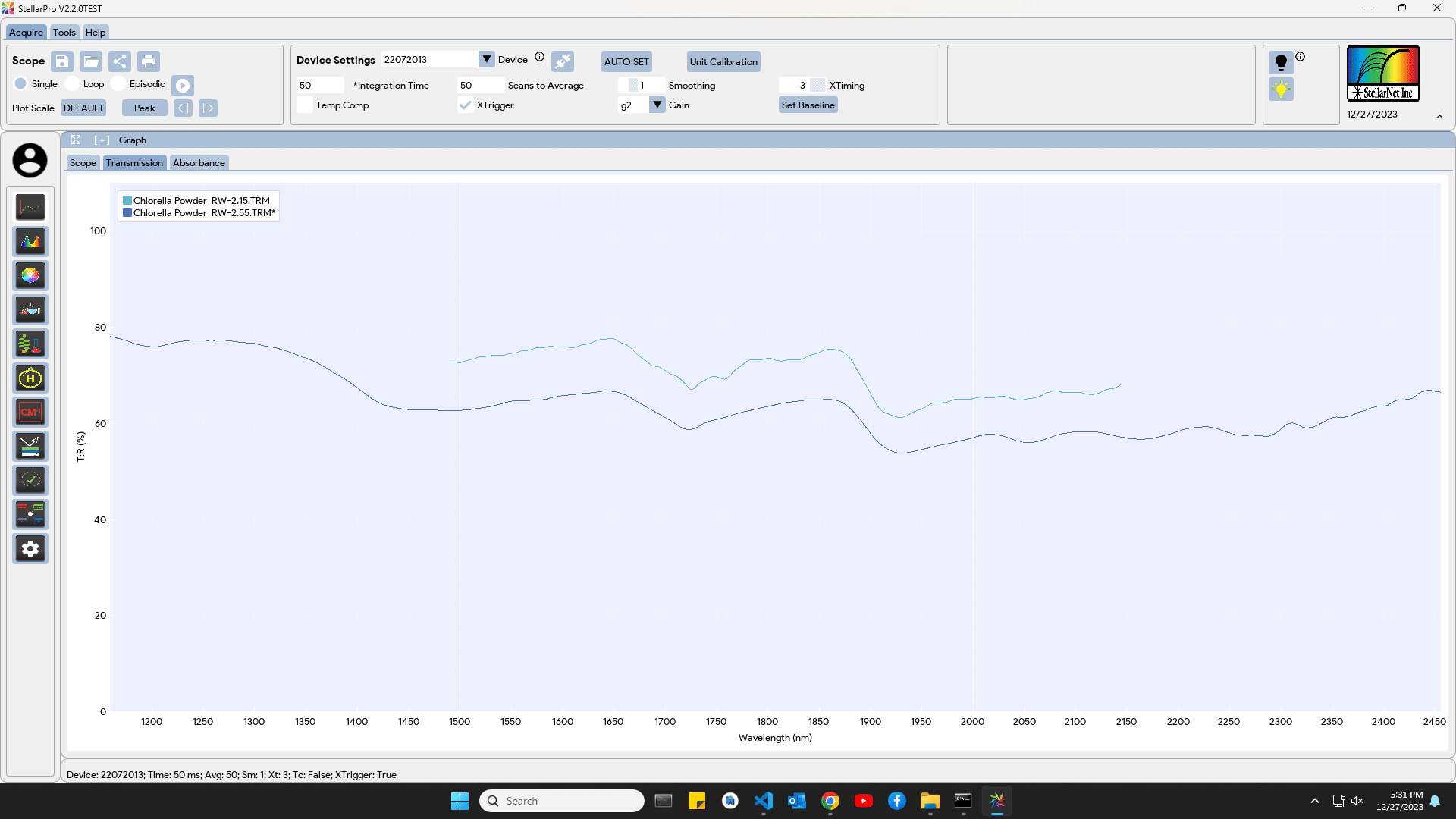Switch to the Absorbance tab

click(199, 163)
